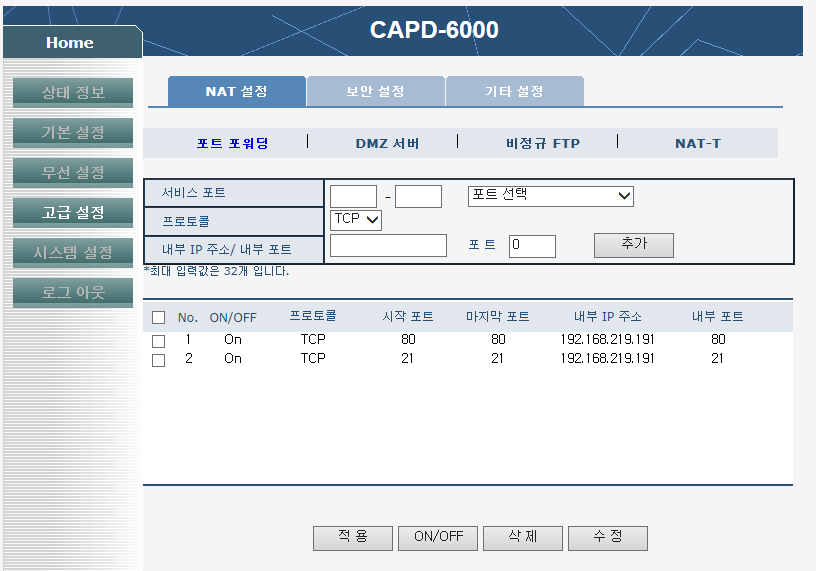Focus the service start port field
The width and height of the screenshot is (816, 571).
point(353,197)
